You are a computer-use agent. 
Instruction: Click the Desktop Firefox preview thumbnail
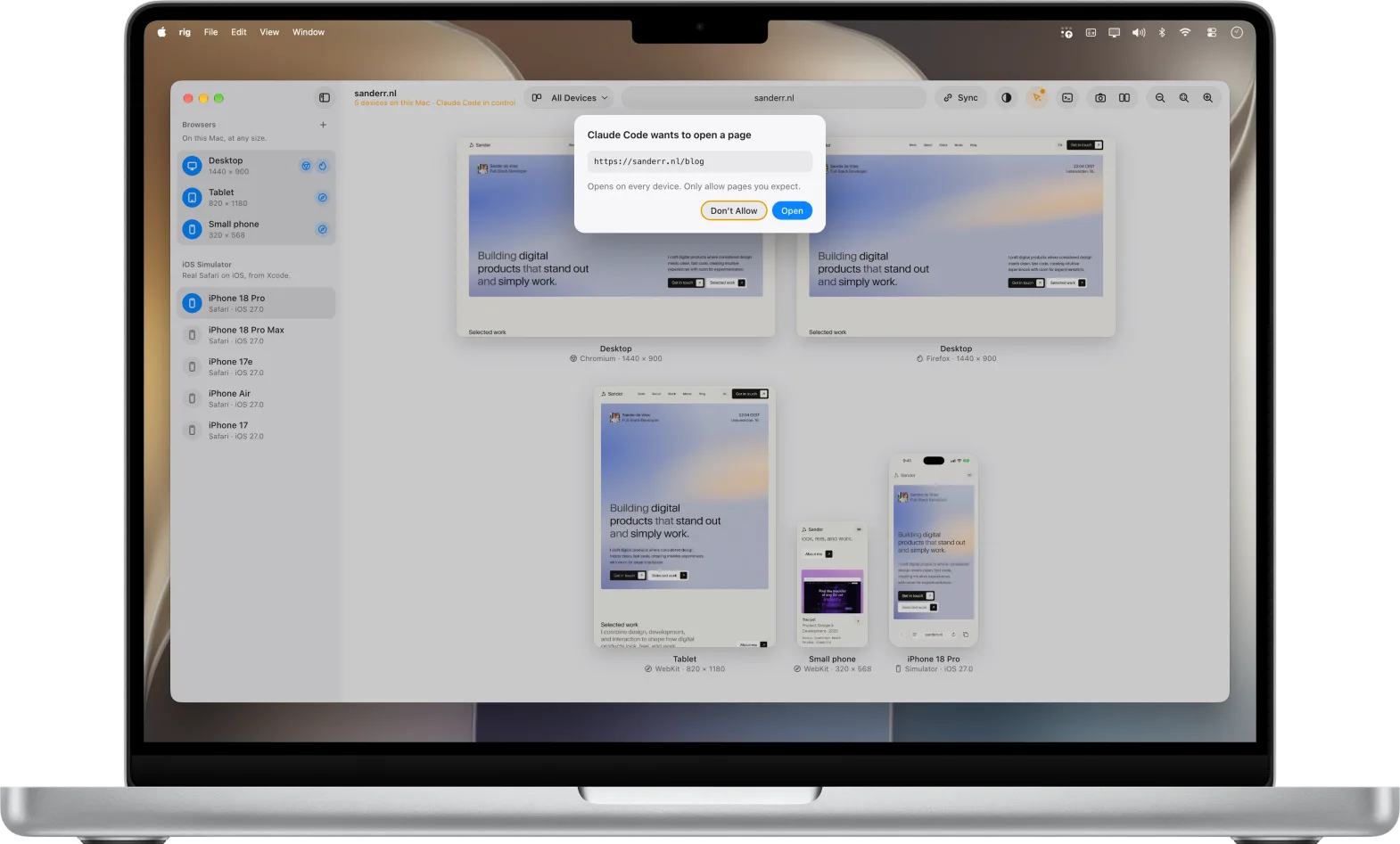(956, 238)
